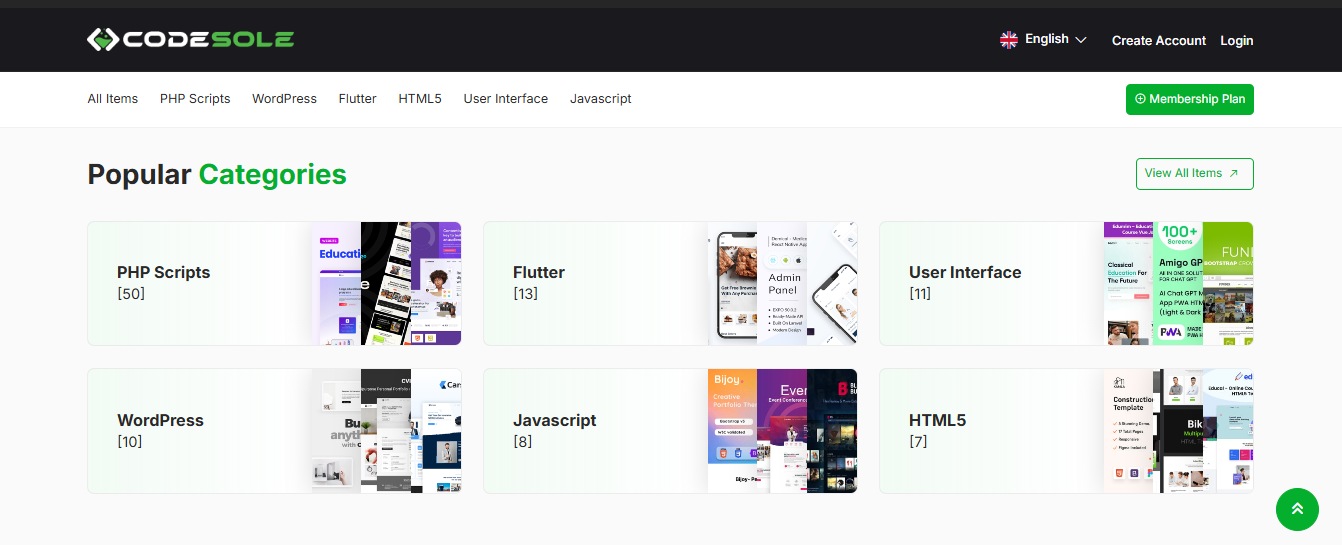Image resolution: width=1342 pixels, height=545 pixels.
Task: Click the scroll-to-top green arrow button
Action: tap(1296, 509)
